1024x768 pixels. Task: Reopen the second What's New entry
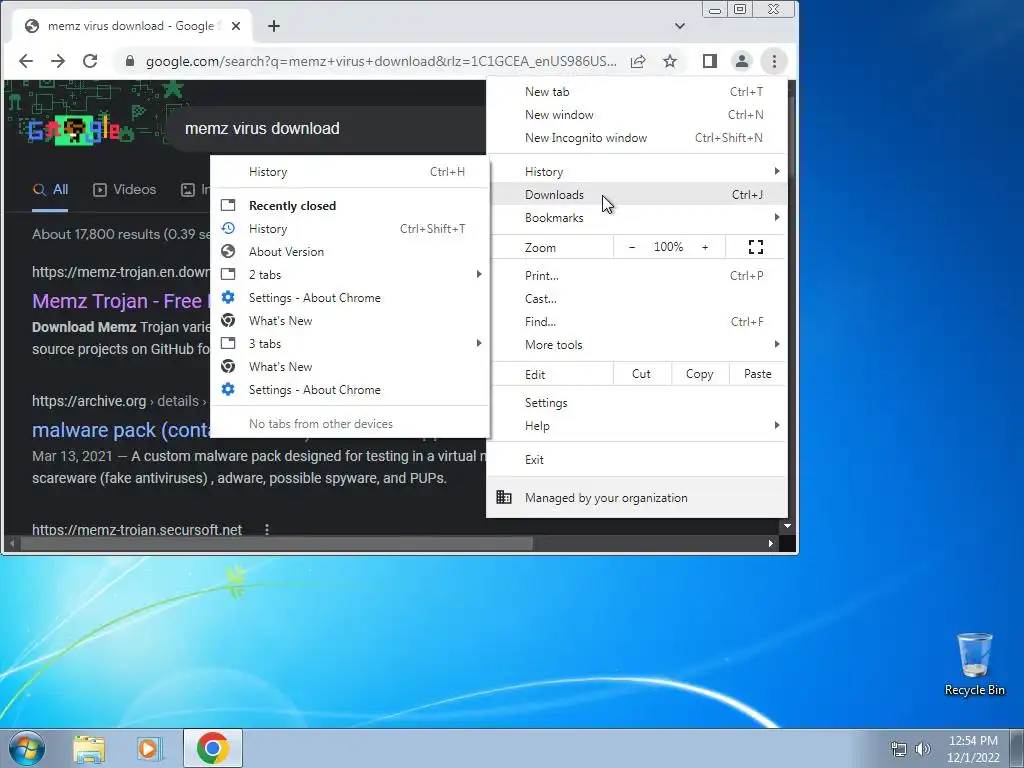coord(349,366)
